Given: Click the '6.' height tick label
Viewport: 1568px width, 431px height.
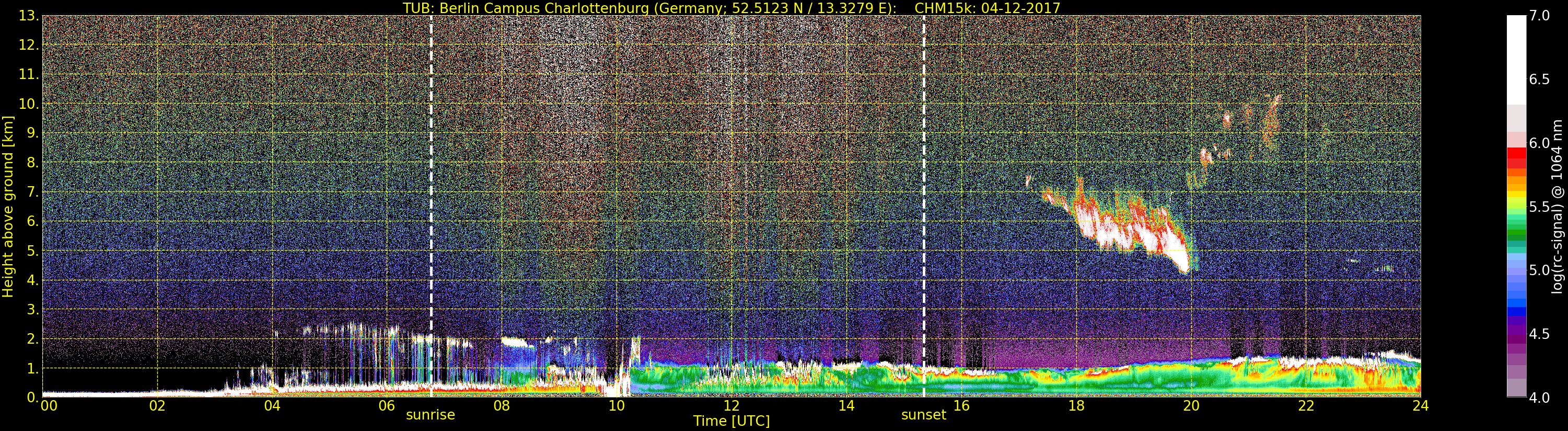Looking at the screenshot, I should click(x=32, y=221).
